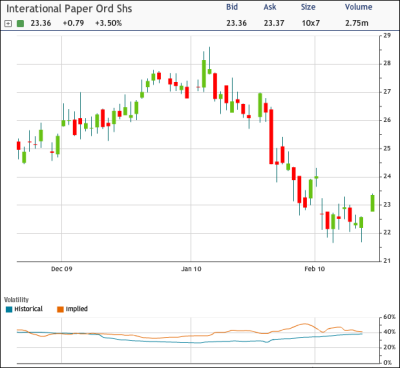Click the tall red candlestick dropping from 26.4 to 24.5
This screenshot has width=400, height=368.
click(271, 136)
